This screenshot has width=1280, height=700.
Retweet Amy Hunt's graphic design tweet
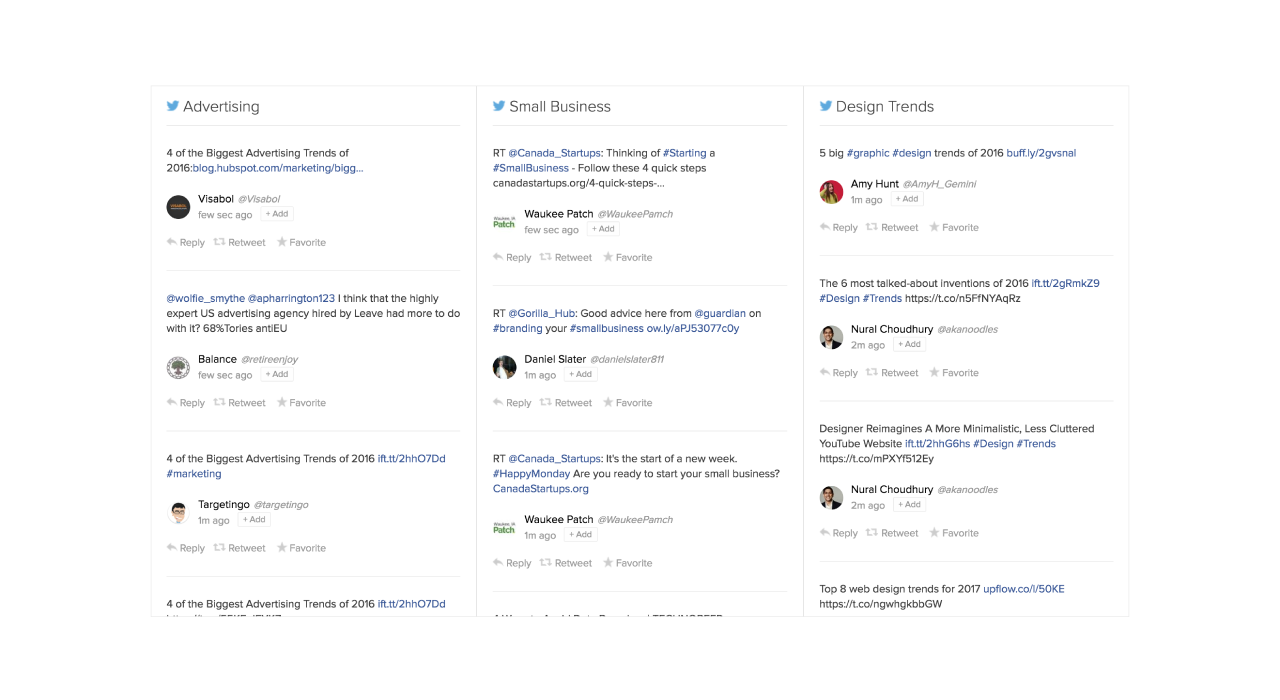[x=892, y=227]
